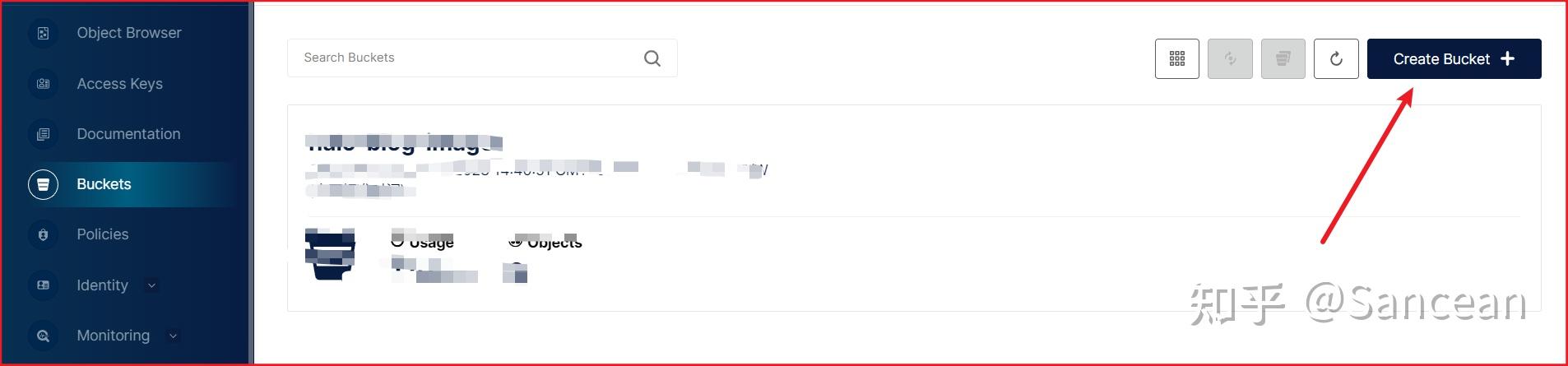Click the search magnifier icon
This screenshot has width=1568, height=366.
click(x=652, y=58)
